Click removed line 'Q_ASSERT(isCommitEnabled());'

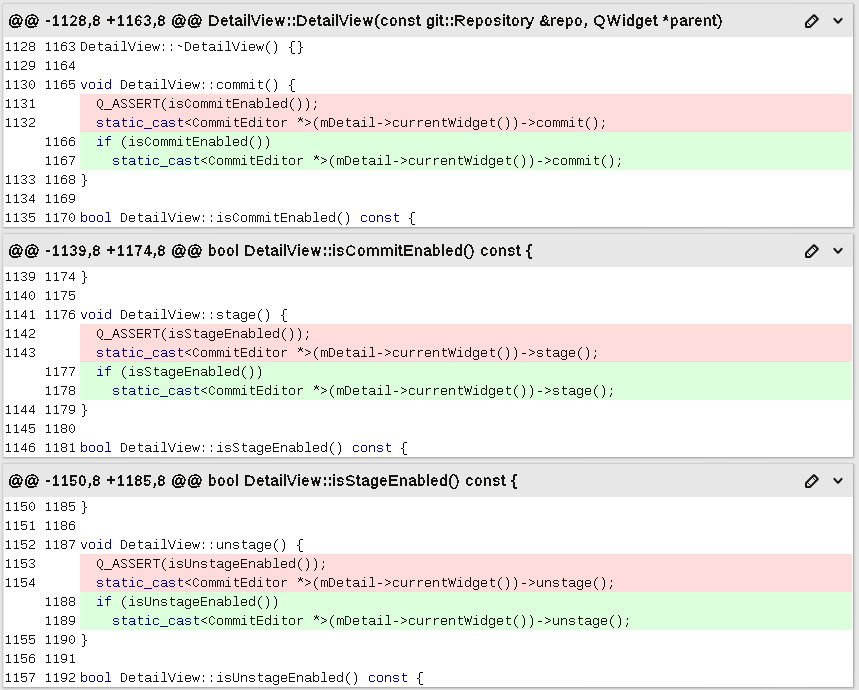point(466,104)
